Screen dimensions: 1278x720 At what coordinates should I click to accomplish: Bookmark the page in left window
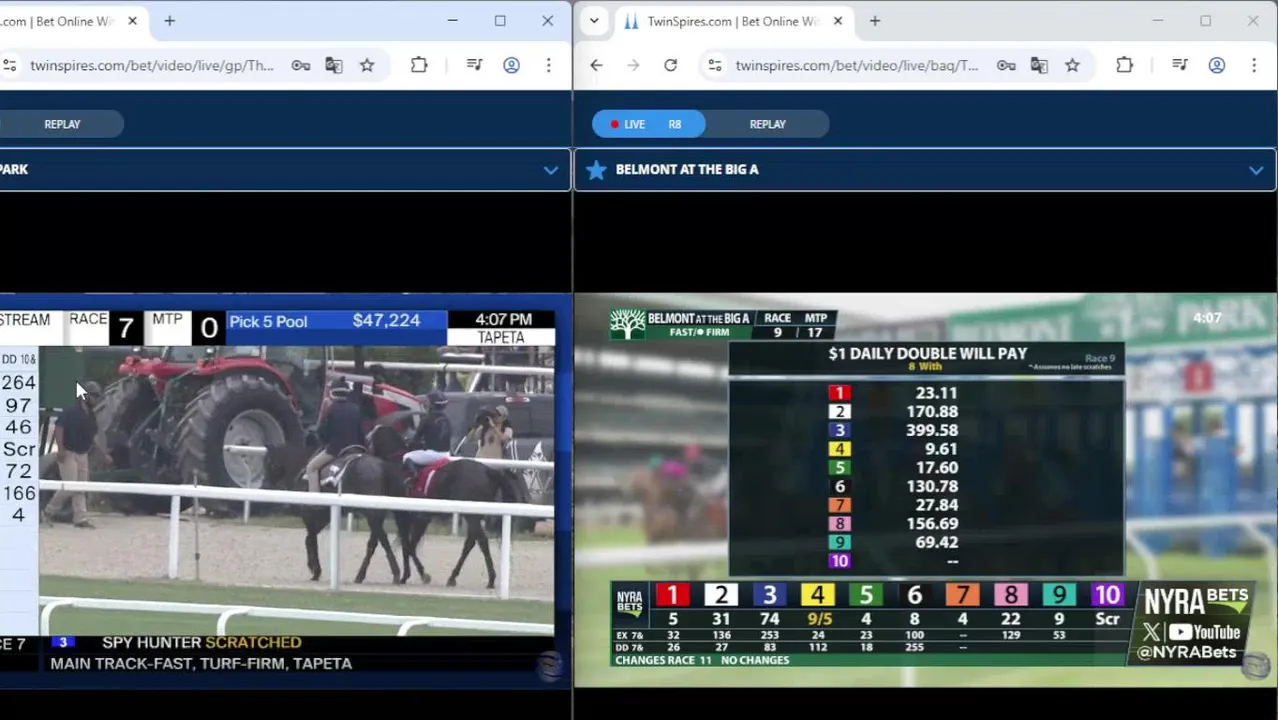[367, 65]
